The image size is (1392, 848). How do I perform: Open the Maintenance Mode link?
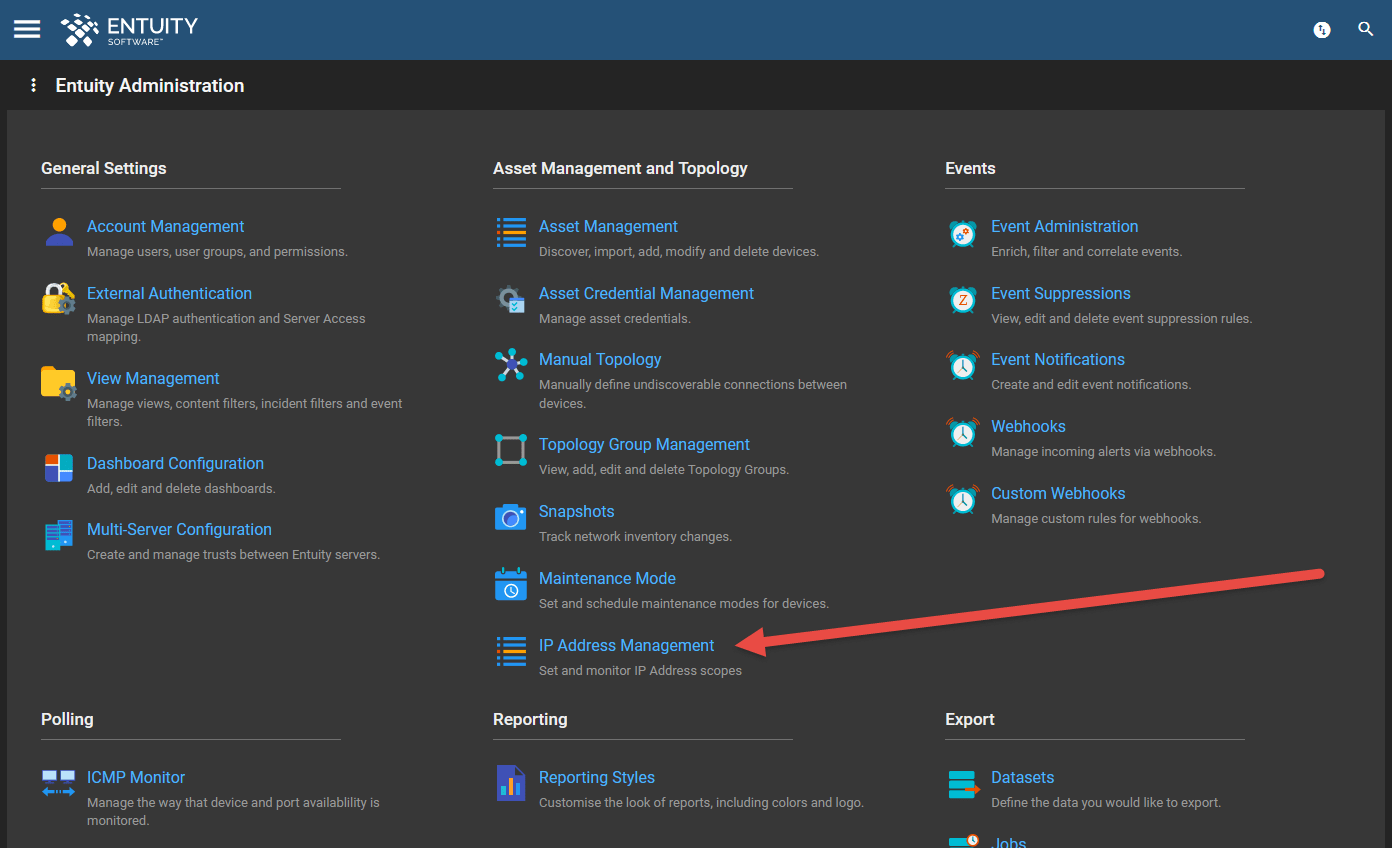[607, 579]
